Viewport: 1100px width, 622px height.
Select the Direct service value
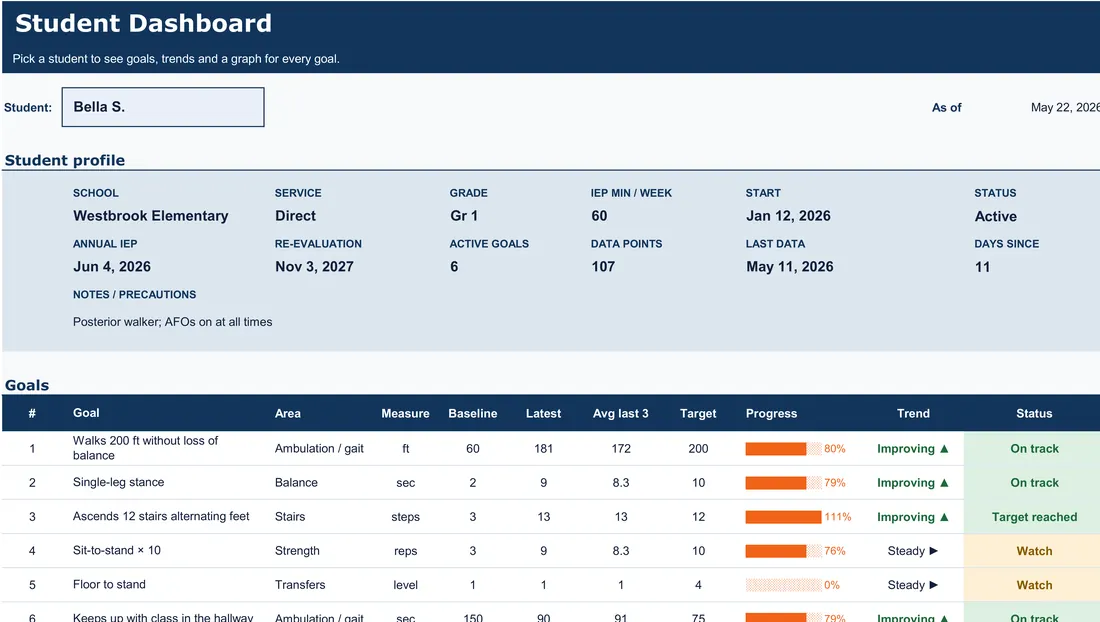coord(295,216)
